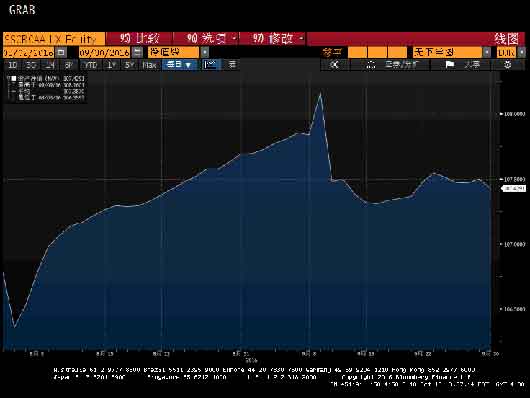
Task: Open the currency dropdown arrow
Action: click(x=522, y=52)
